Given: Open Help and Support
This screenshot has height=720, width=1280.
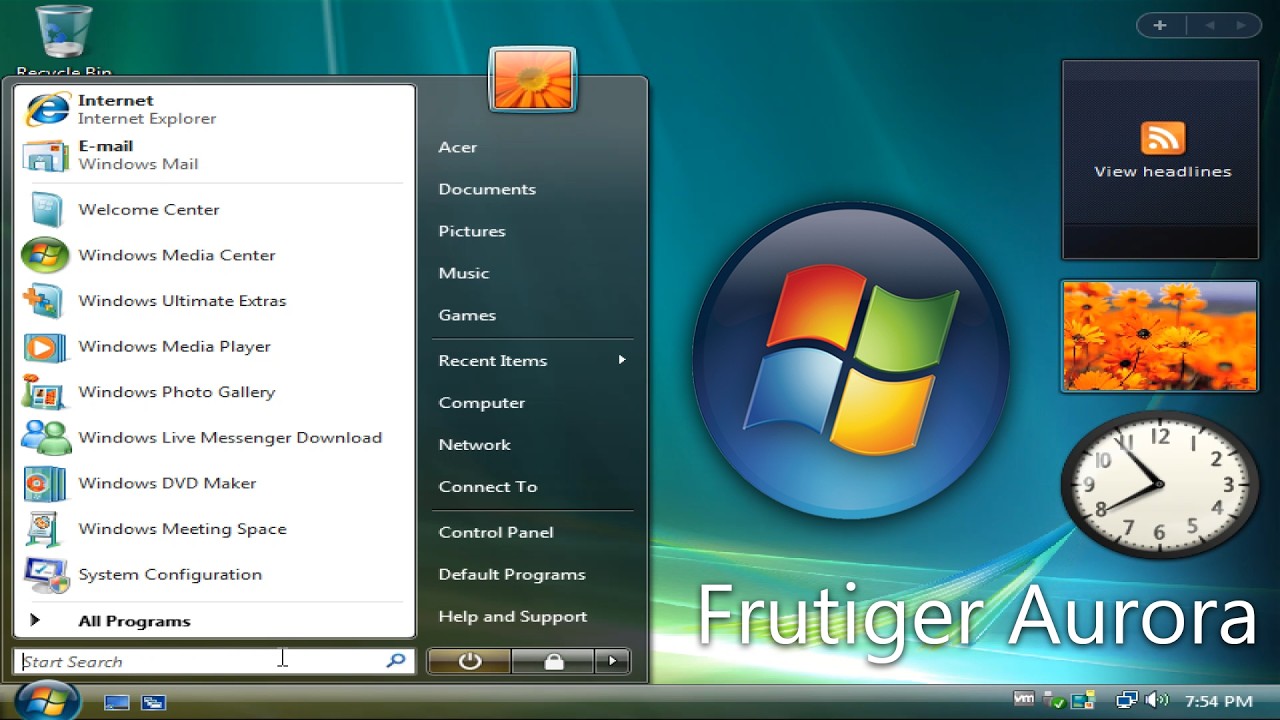Looking at the screenshot, I should (x=532, y=617).
